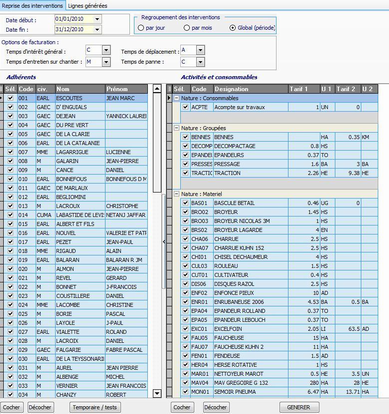Collapse the Nature : Consommables group

tap(177, 98)
